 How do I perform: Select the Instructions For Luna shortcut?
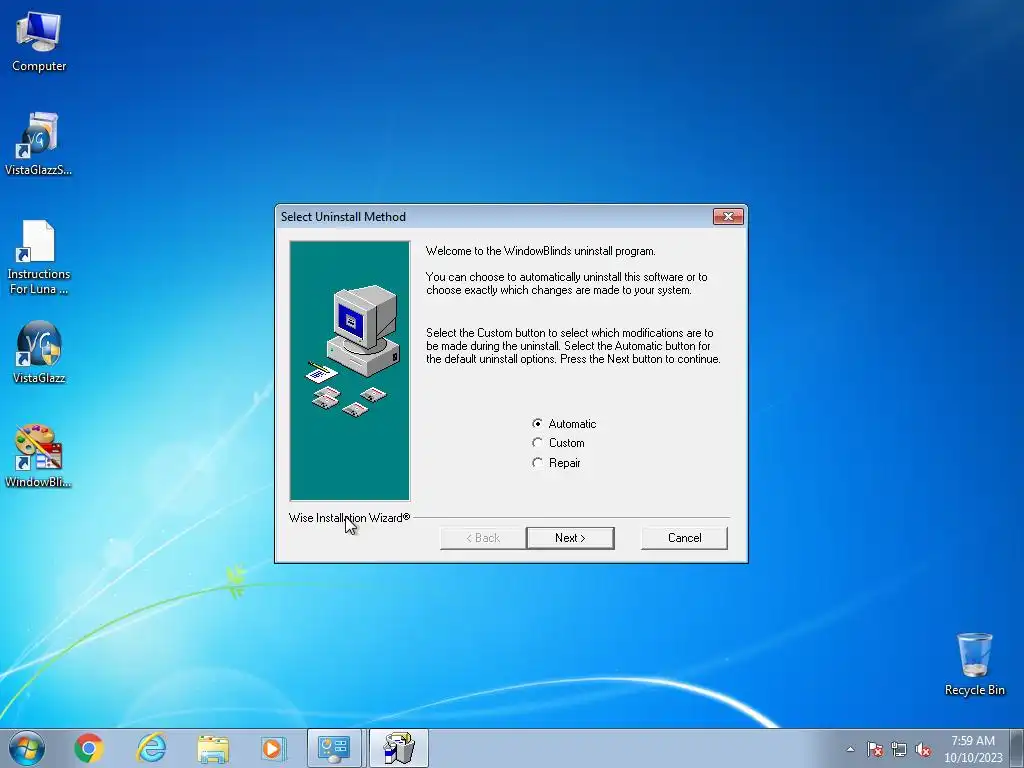39,257
